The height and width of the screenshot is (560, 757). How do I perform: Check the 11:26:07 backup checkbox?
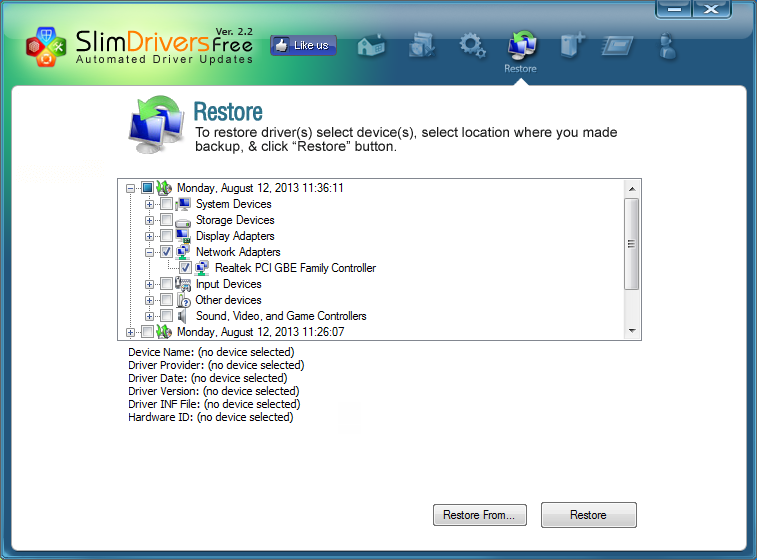coord(147,332)
